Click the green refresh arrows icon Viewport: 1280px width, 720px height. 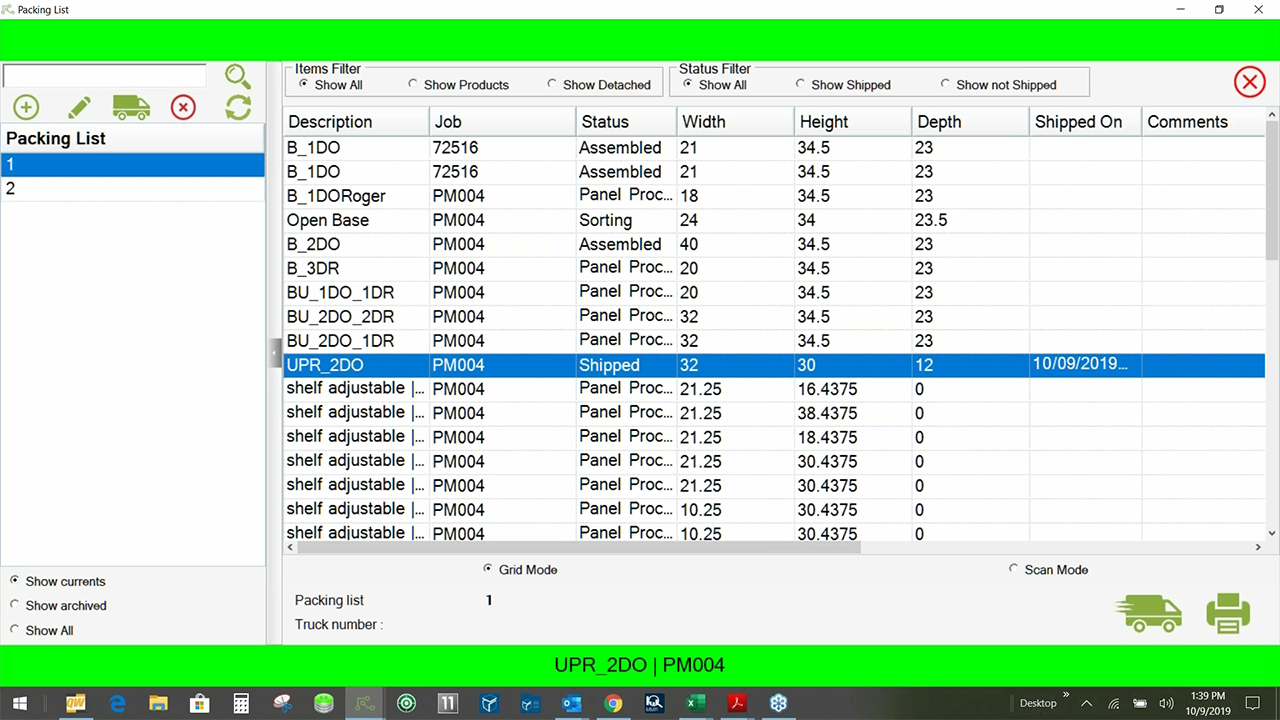[238, 108]
